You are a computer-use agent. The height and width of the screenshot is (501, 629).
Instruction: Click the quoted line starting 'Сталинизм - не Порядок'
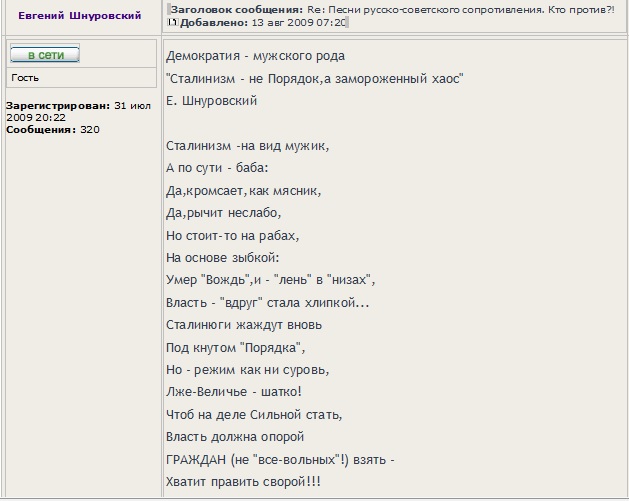(x=315, y=78)
